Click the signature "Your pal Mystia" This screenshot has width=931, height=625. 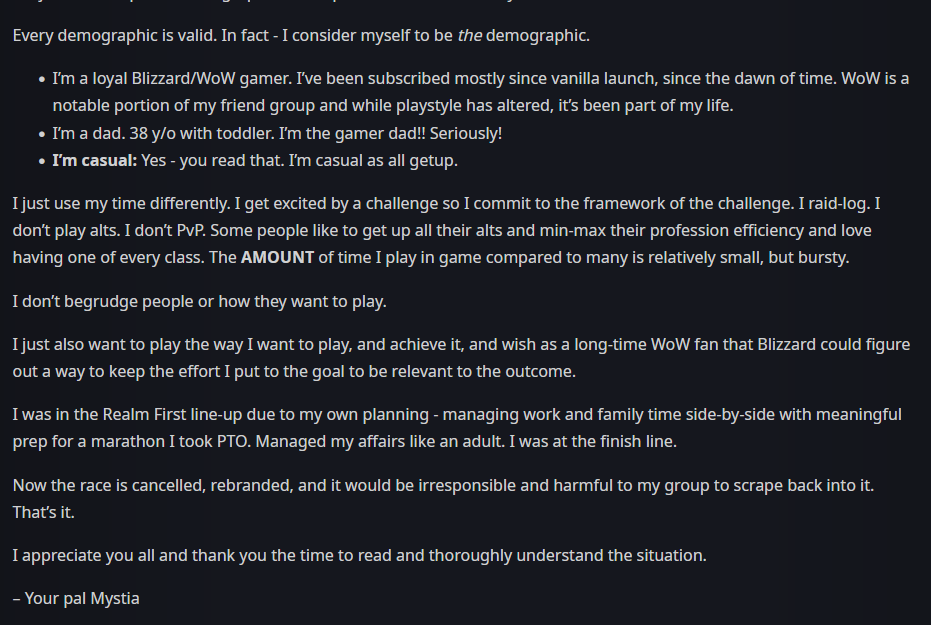pos(76,598)
